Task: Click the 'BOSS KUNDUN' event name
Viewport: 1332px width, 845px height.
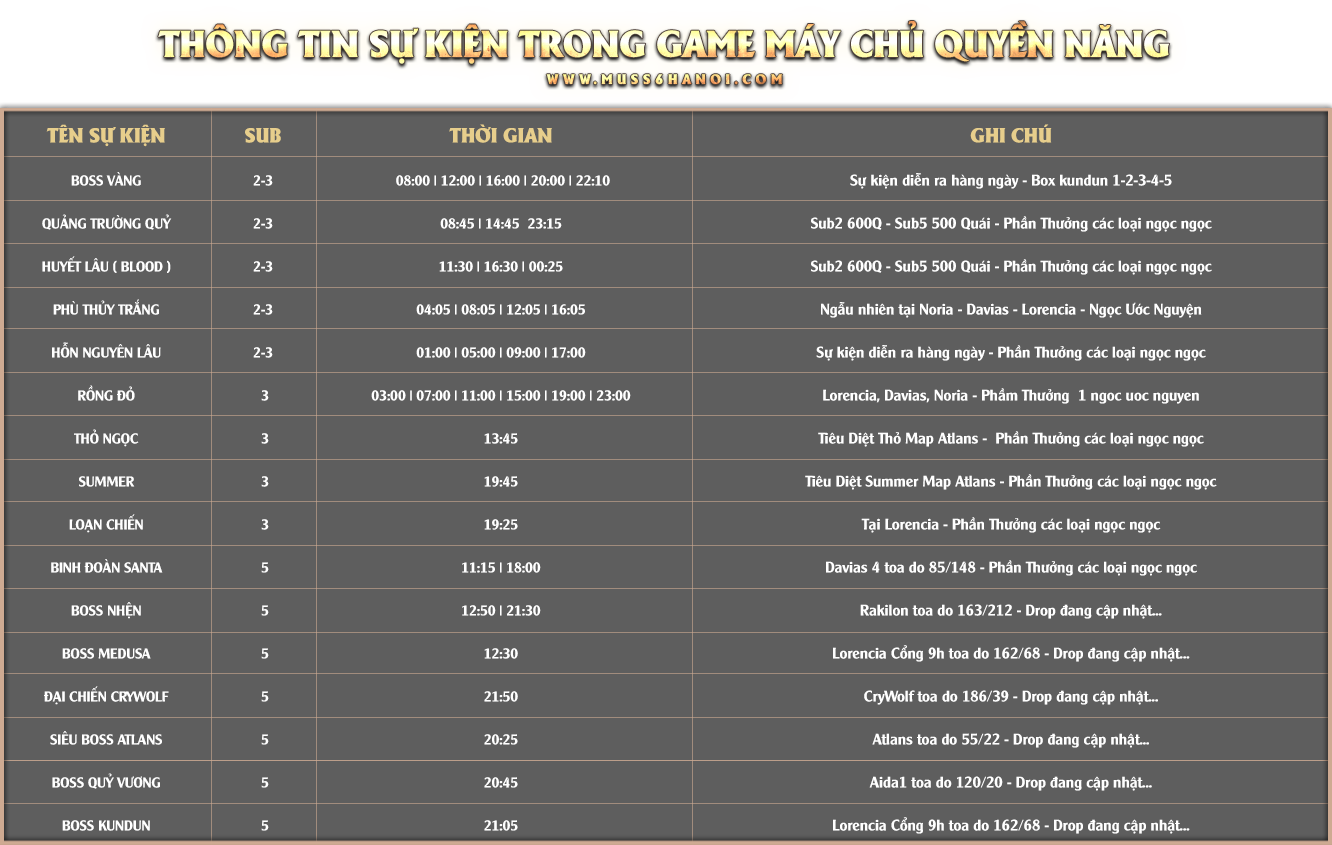Action: click(106, 826)
